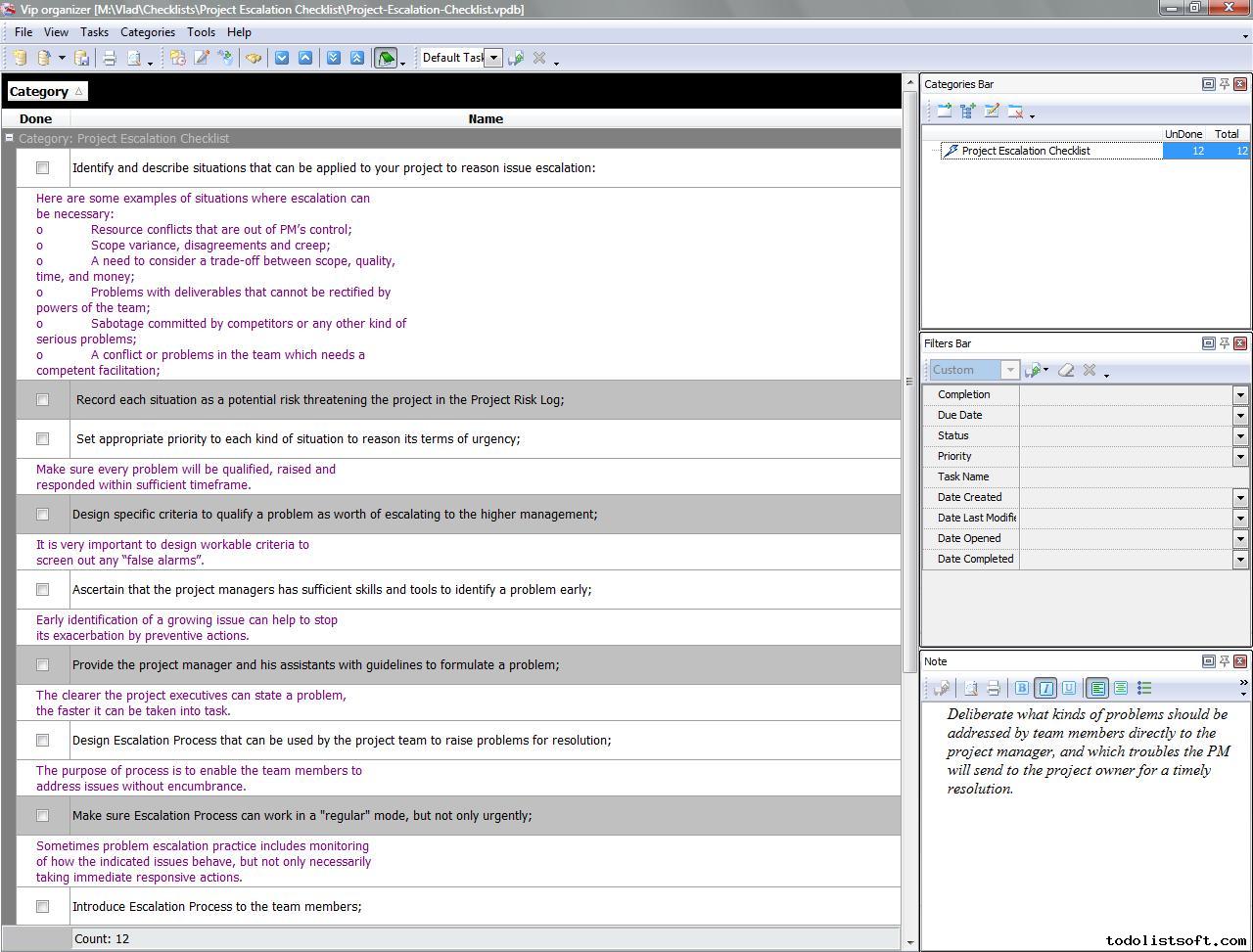The image size is (1253, 952).
Task: Open the Priority filter dropdown
Action: (1240, 456)
